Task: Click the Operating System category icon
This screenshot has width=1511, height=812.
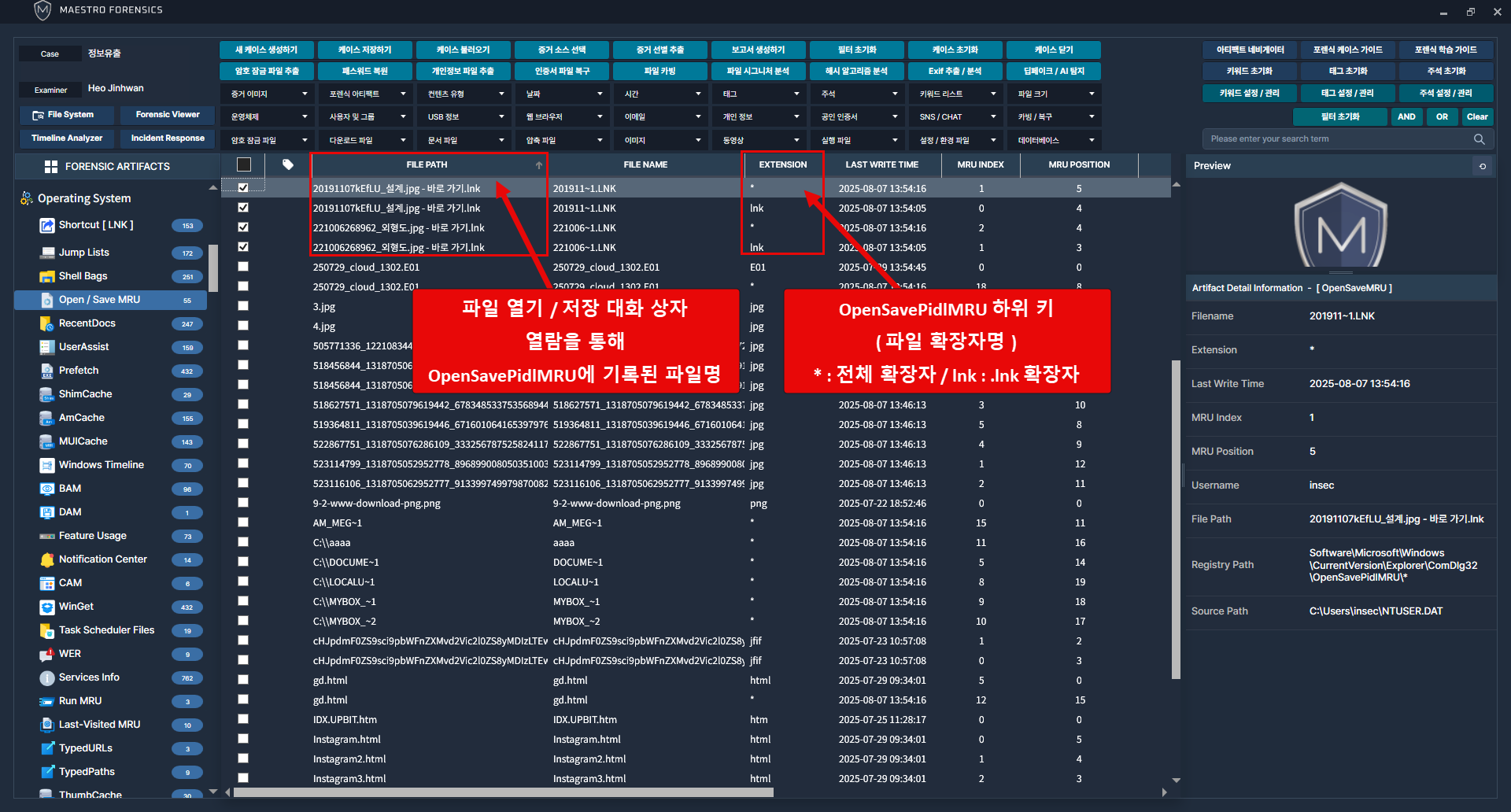Action: [x=27, y=198]
